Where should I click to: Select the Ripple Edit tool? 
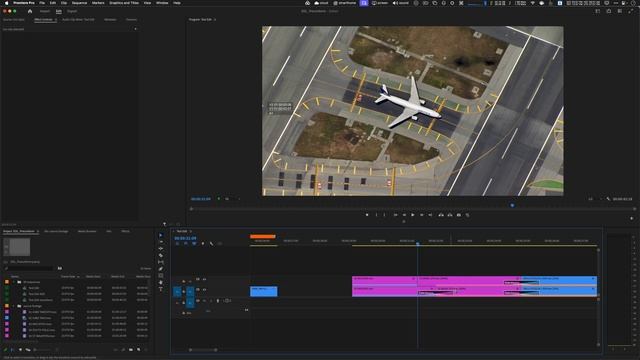(x=160, y=248)
